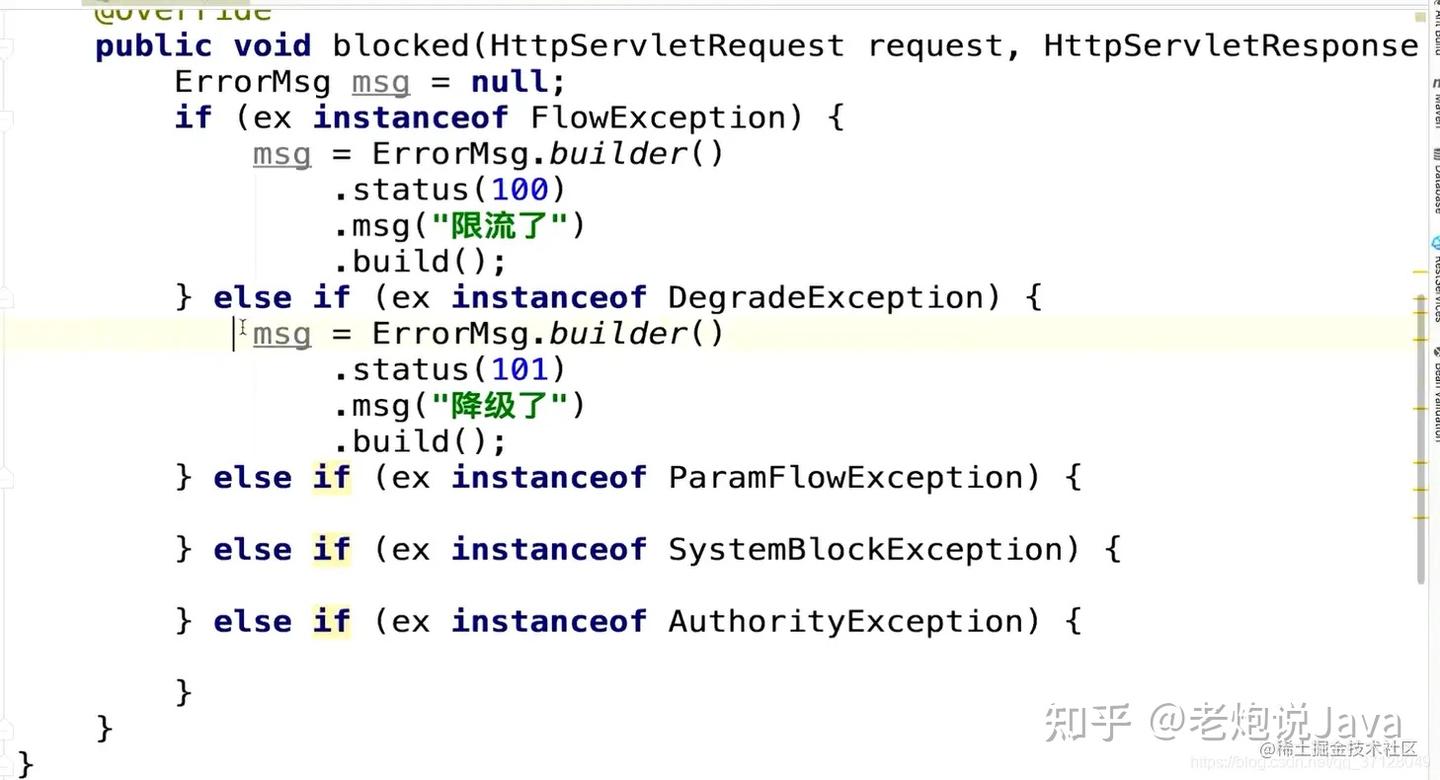The height and width of the screenshot is (780, 1440).
Task: Fold the FlowException if block in gutter
Action: coord(8,118)
